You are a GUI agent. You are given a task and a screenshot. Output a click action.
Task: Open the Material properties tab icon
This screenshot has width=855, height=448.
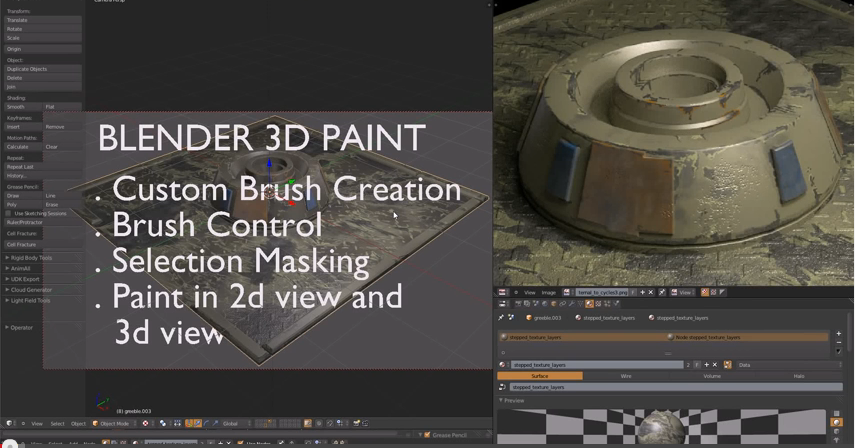coord(589,304)
